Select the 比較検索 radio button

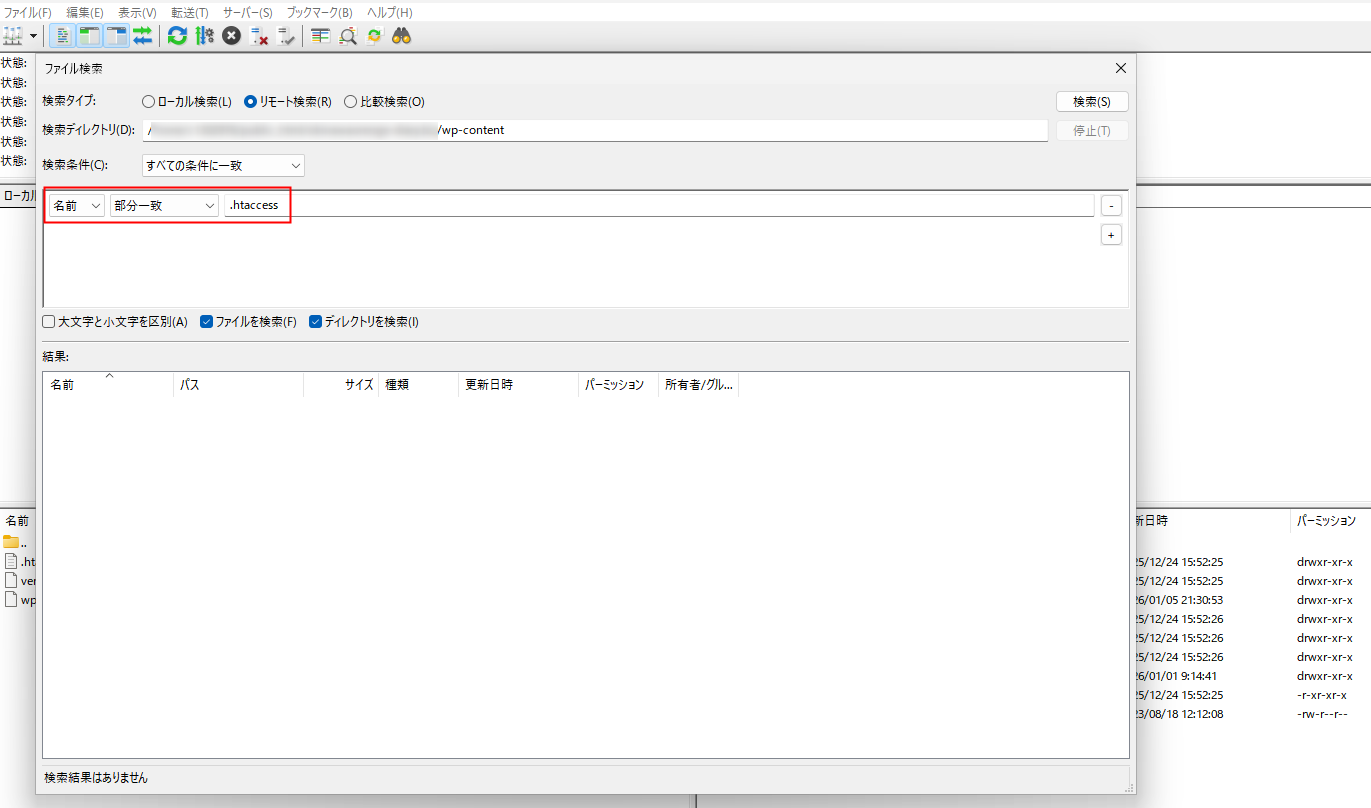(x=351, y=100)
